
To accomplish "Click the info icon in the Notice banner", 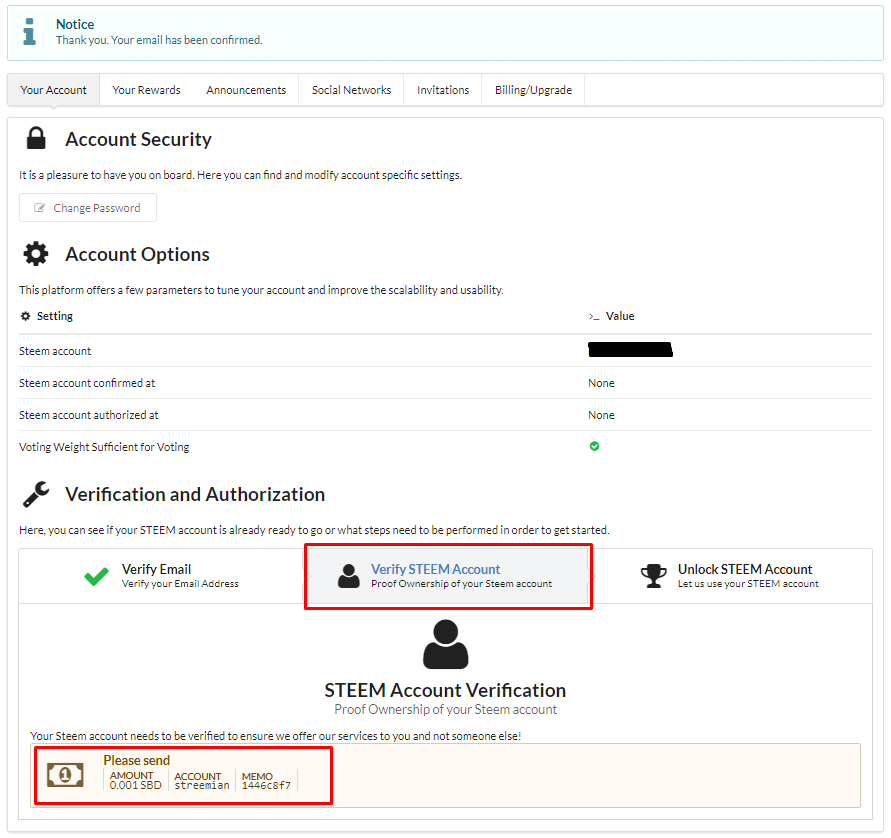I will (x=30, y=31).
